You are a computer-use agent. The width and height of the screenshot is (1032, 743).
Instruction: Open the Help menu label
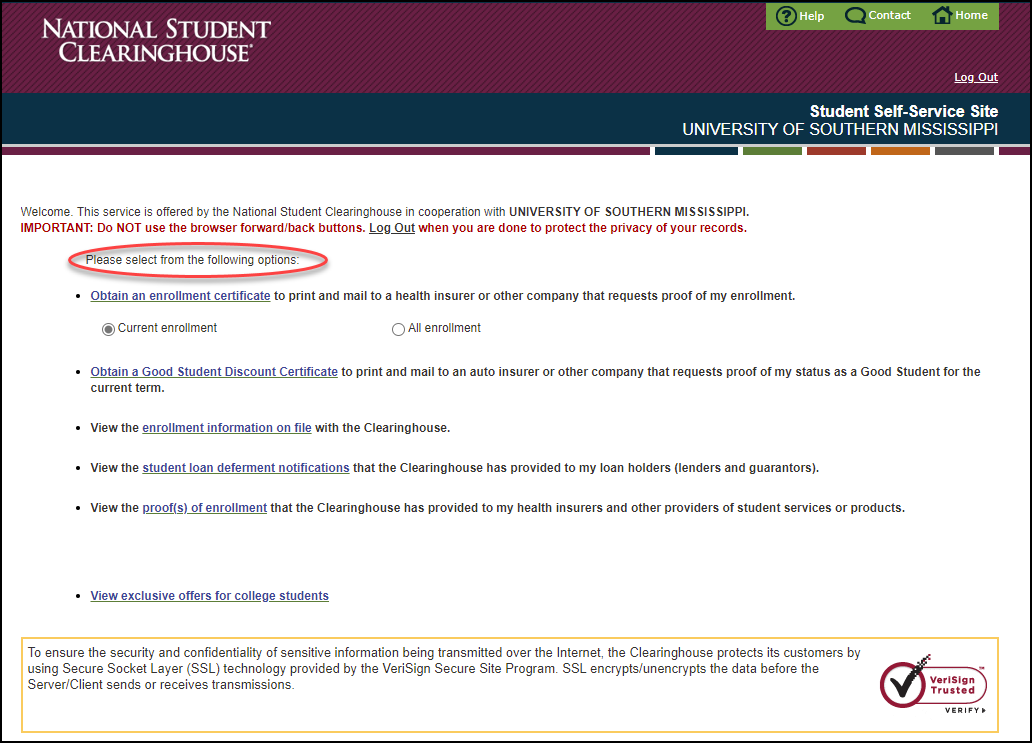(812, 16)
